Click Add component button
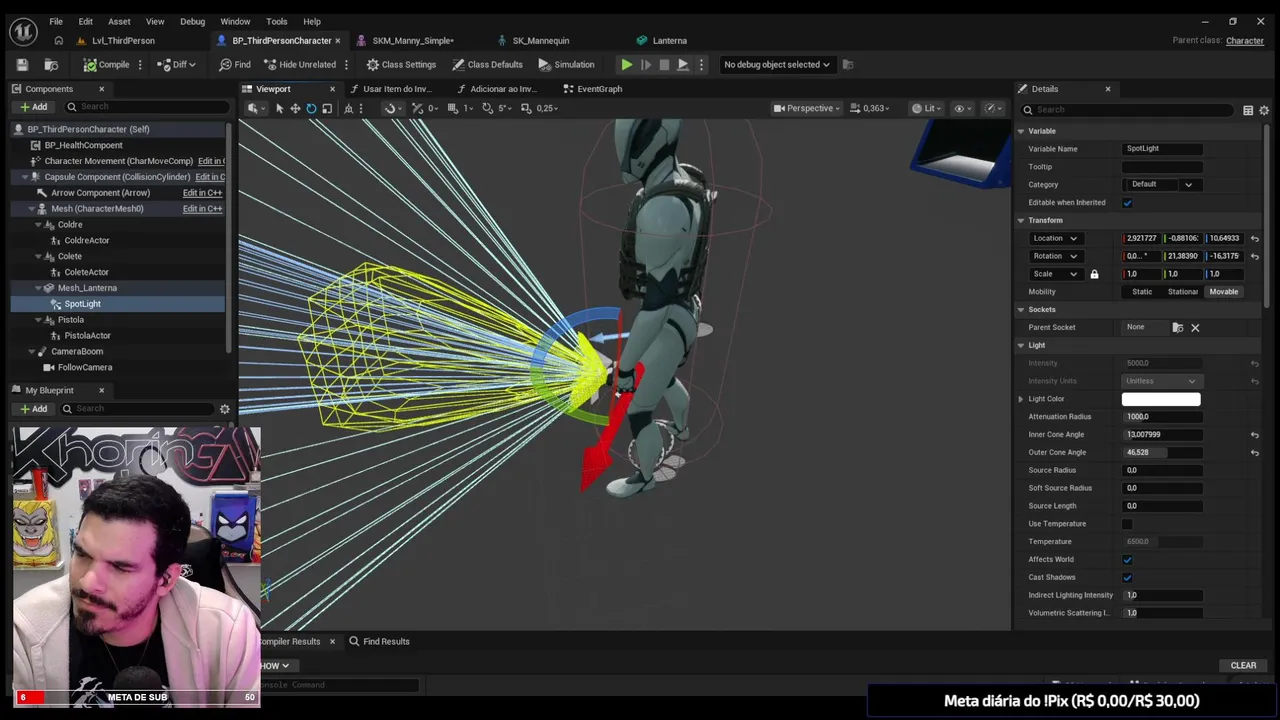1280x720 pixels. tap(33, 107)
